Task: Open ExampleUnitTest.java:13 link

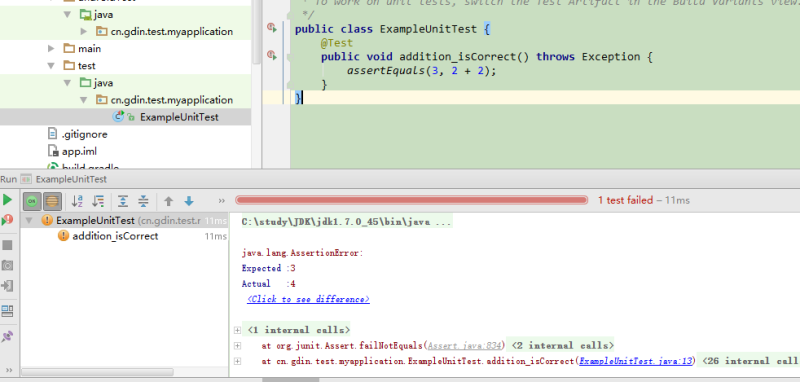Action: coord(636,362)
